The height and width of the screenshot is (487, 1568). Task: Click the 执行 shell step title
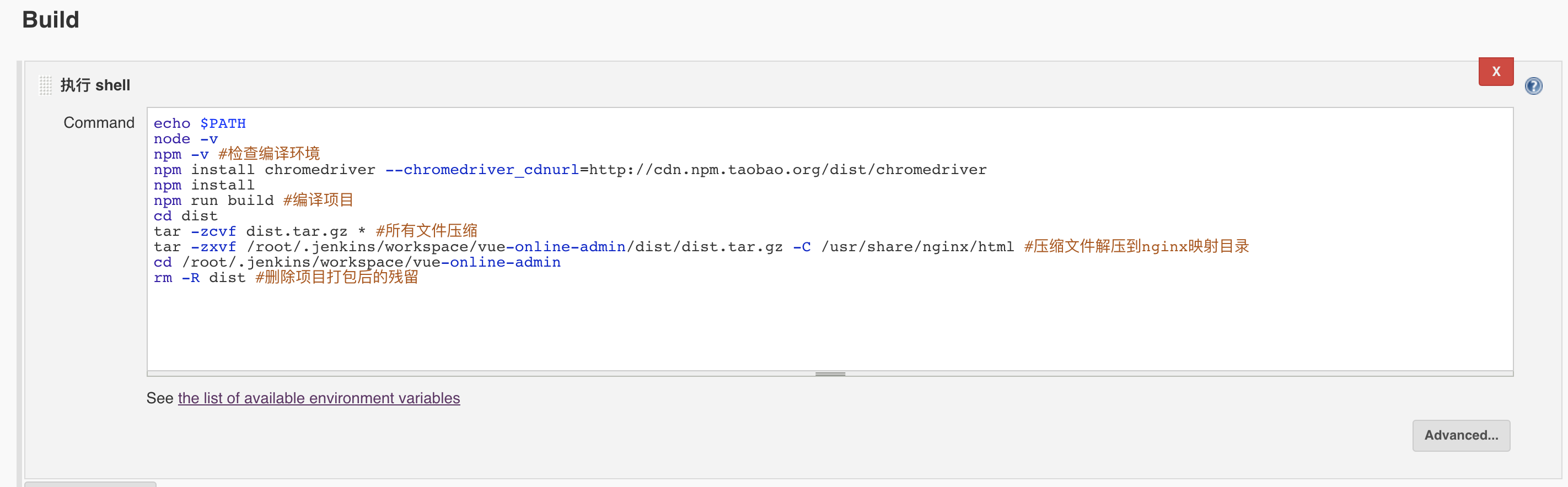95,85
